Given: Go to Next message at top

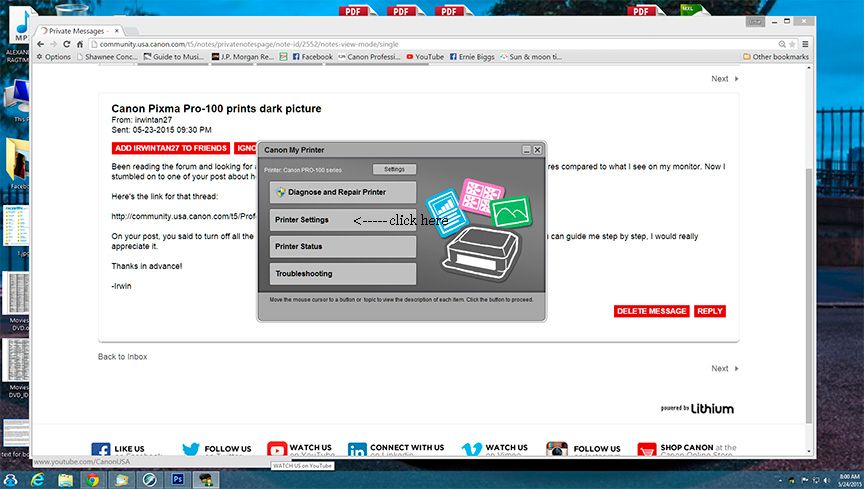Looking at the screenshot, I should pyautogui.click(x=724, y=79).
